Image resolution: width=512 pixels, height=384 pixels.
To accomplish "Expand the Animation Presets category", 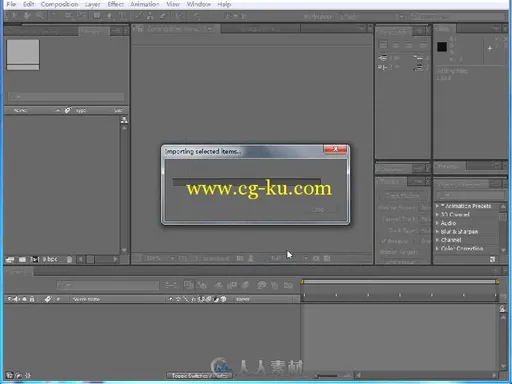I will [x=437, y=206].
